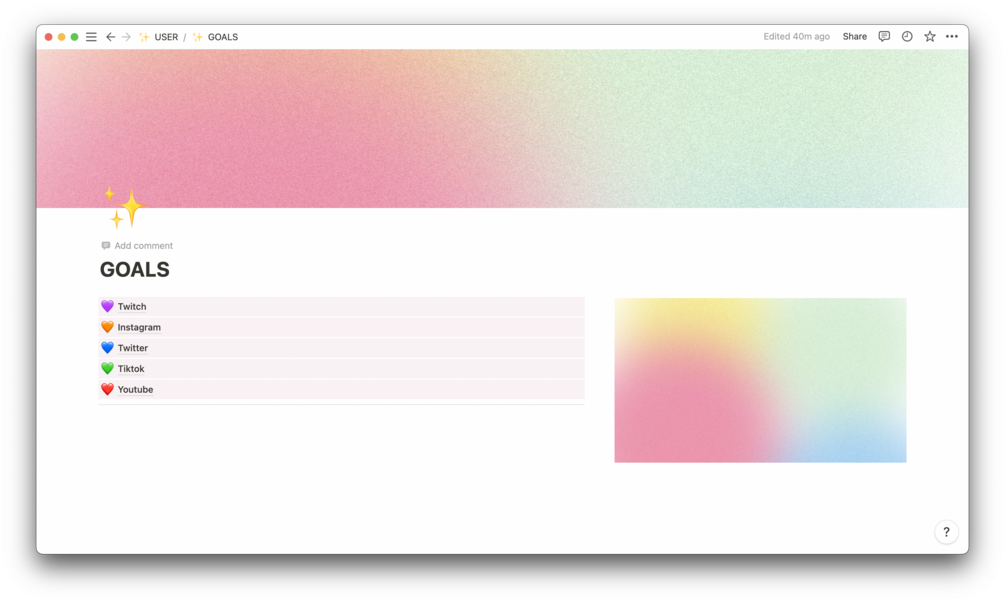Open the Tiktok page link

(x=131, y=369)
